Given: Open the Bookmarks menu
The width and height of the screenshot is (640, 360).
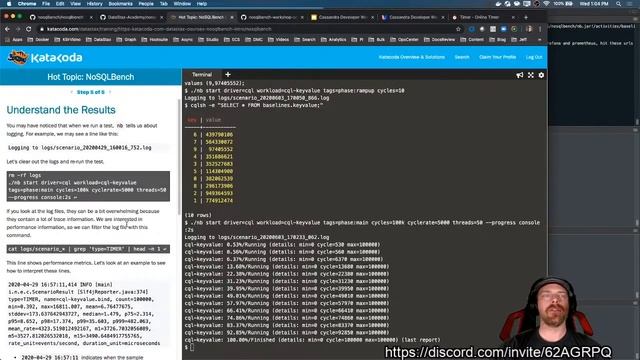Looking at the screenshot, I should pos(120,4).
